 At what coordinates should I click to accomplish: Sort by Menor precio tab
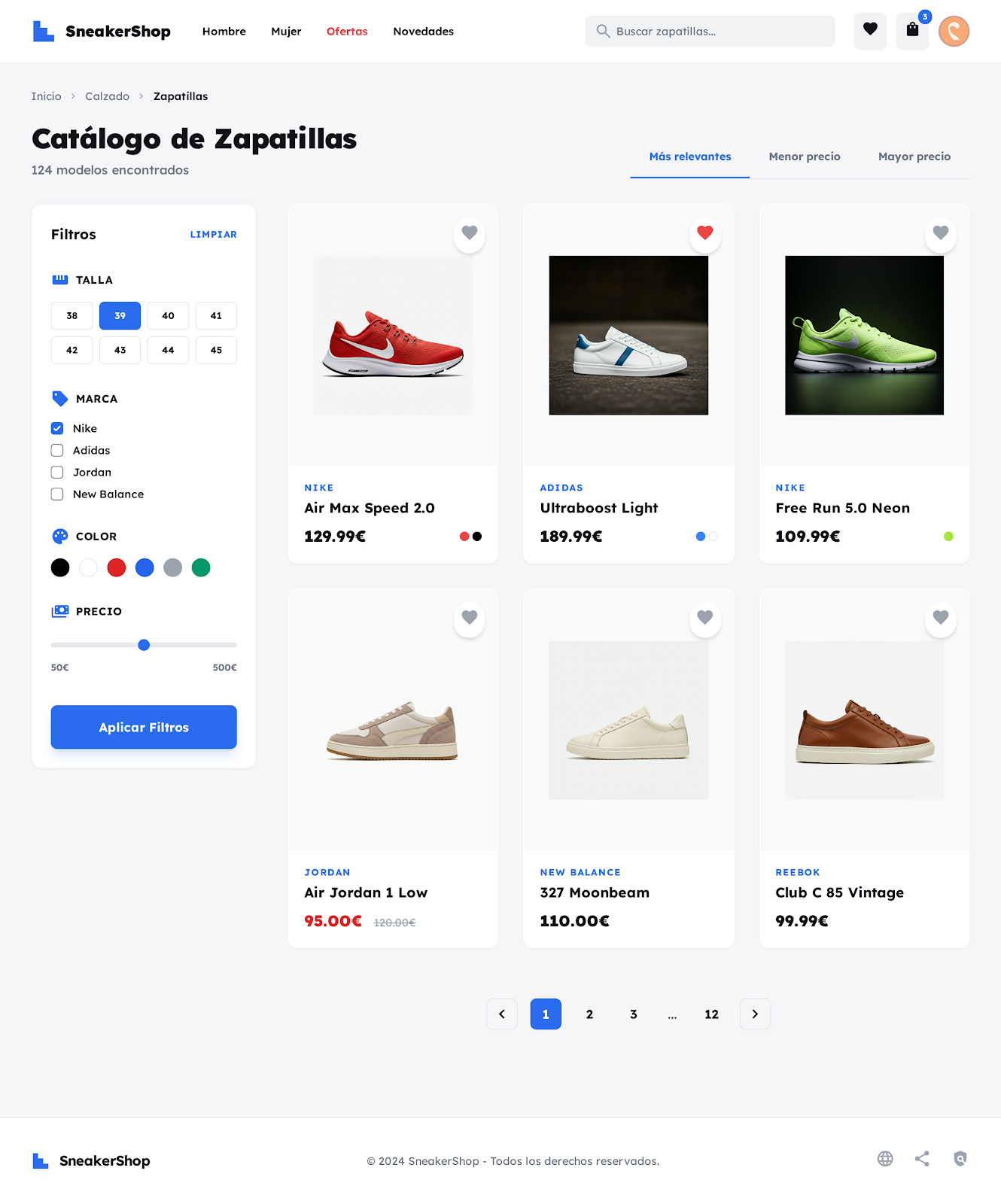[805, 157]
